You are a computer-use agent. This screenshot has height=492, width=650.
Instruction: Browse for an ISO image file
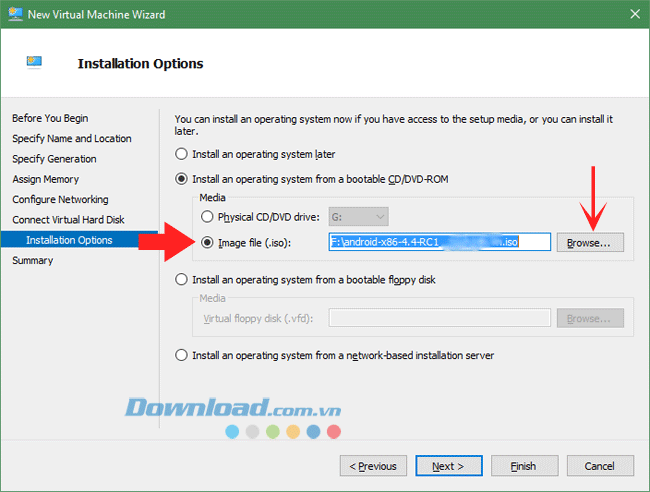(x=590, y=242)
